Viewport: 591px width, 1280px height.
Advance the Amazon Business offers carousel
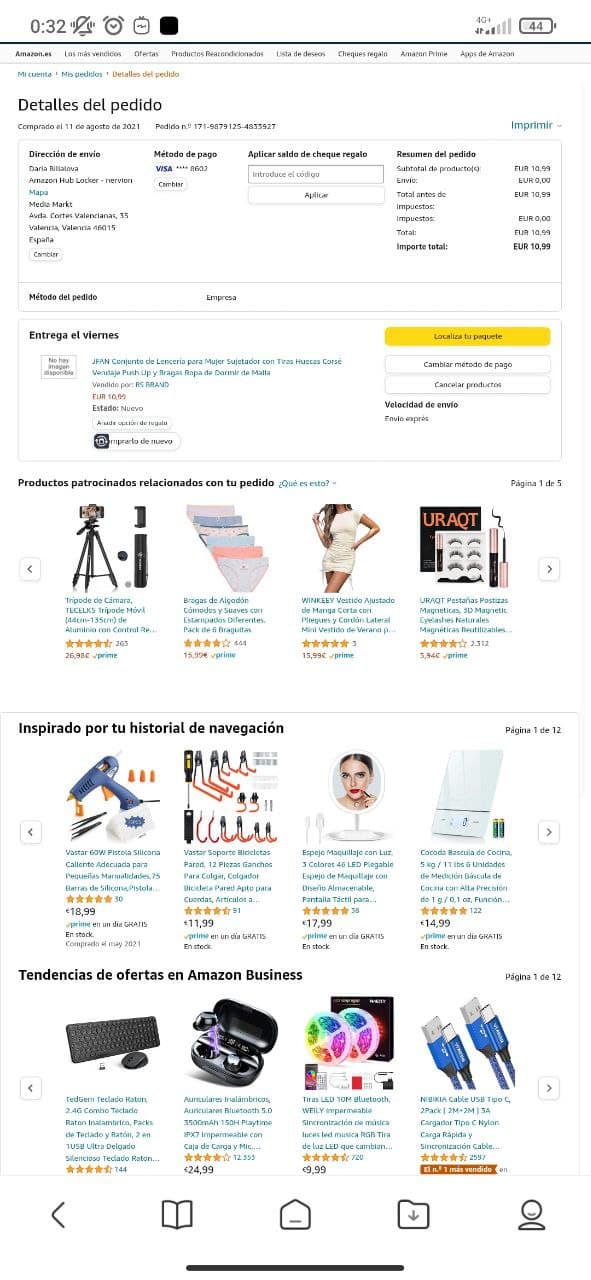[x=549, y=1088]
